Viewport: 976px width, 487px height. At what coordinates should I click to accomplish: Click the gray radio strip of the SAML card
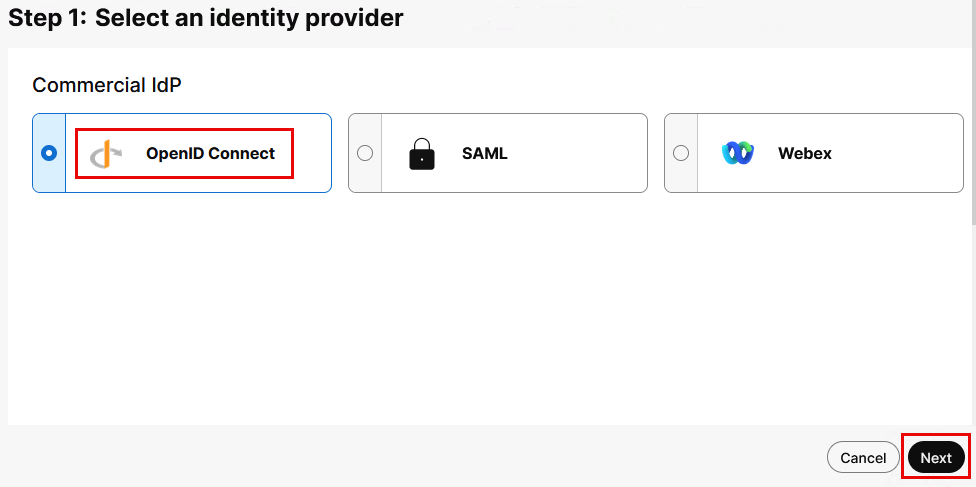[x=365, y=175]
